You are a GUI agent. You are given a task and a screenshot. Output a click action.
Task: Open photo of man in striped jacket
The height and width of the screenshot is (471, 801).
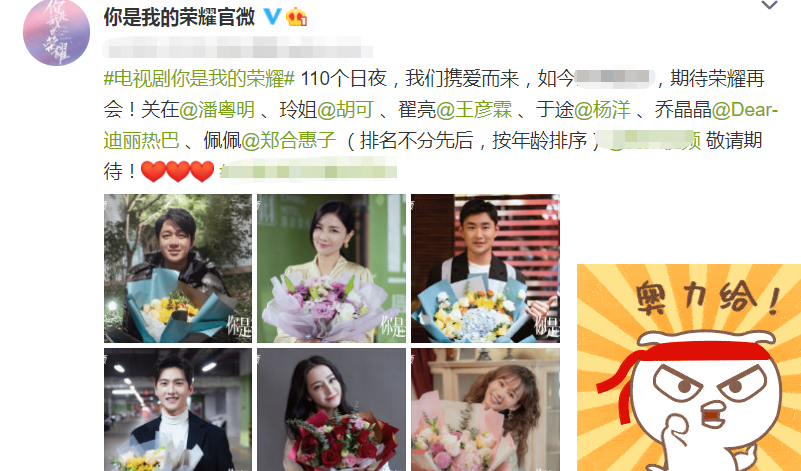pyautogui.click(x=485, y=268)
